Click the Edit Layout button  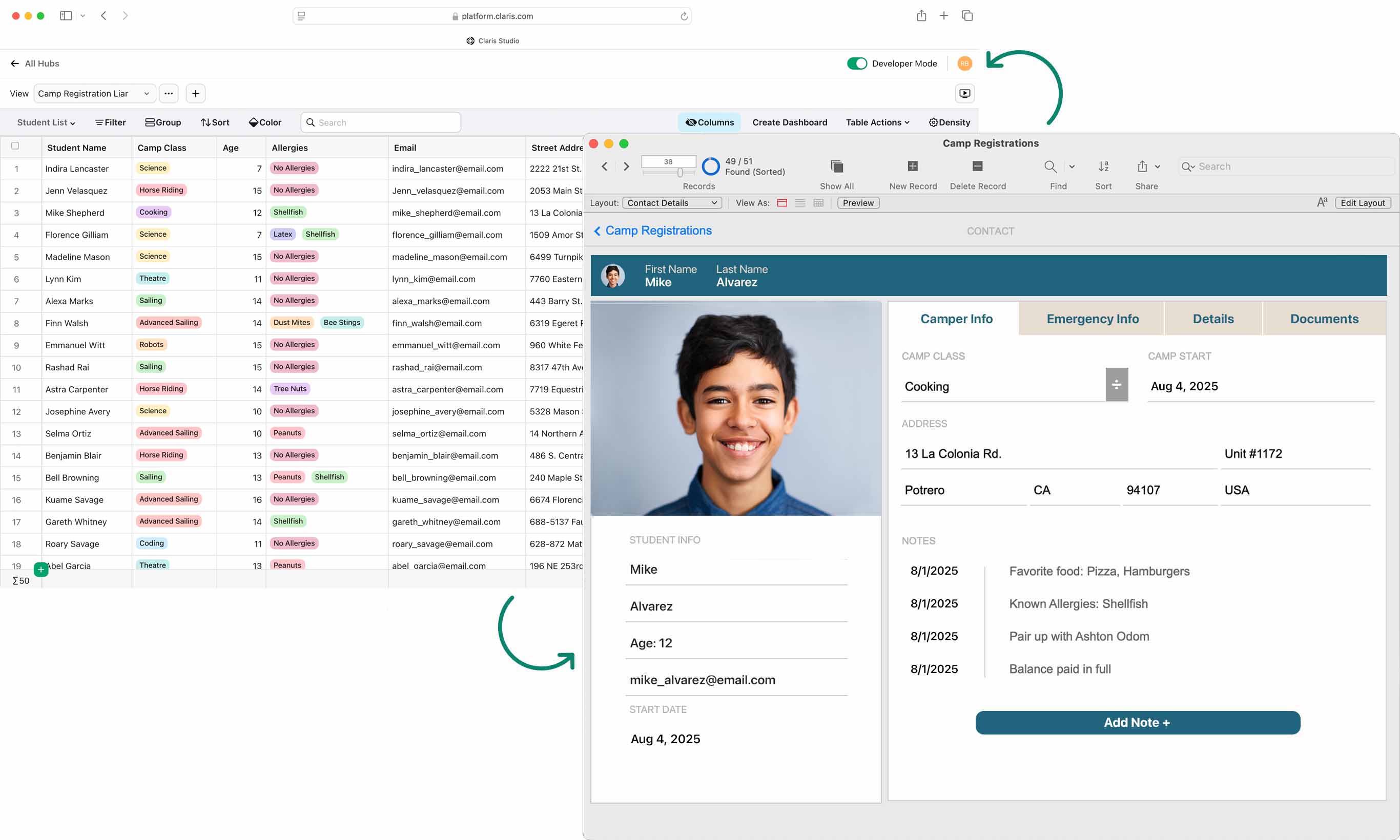pos(1362,203)
